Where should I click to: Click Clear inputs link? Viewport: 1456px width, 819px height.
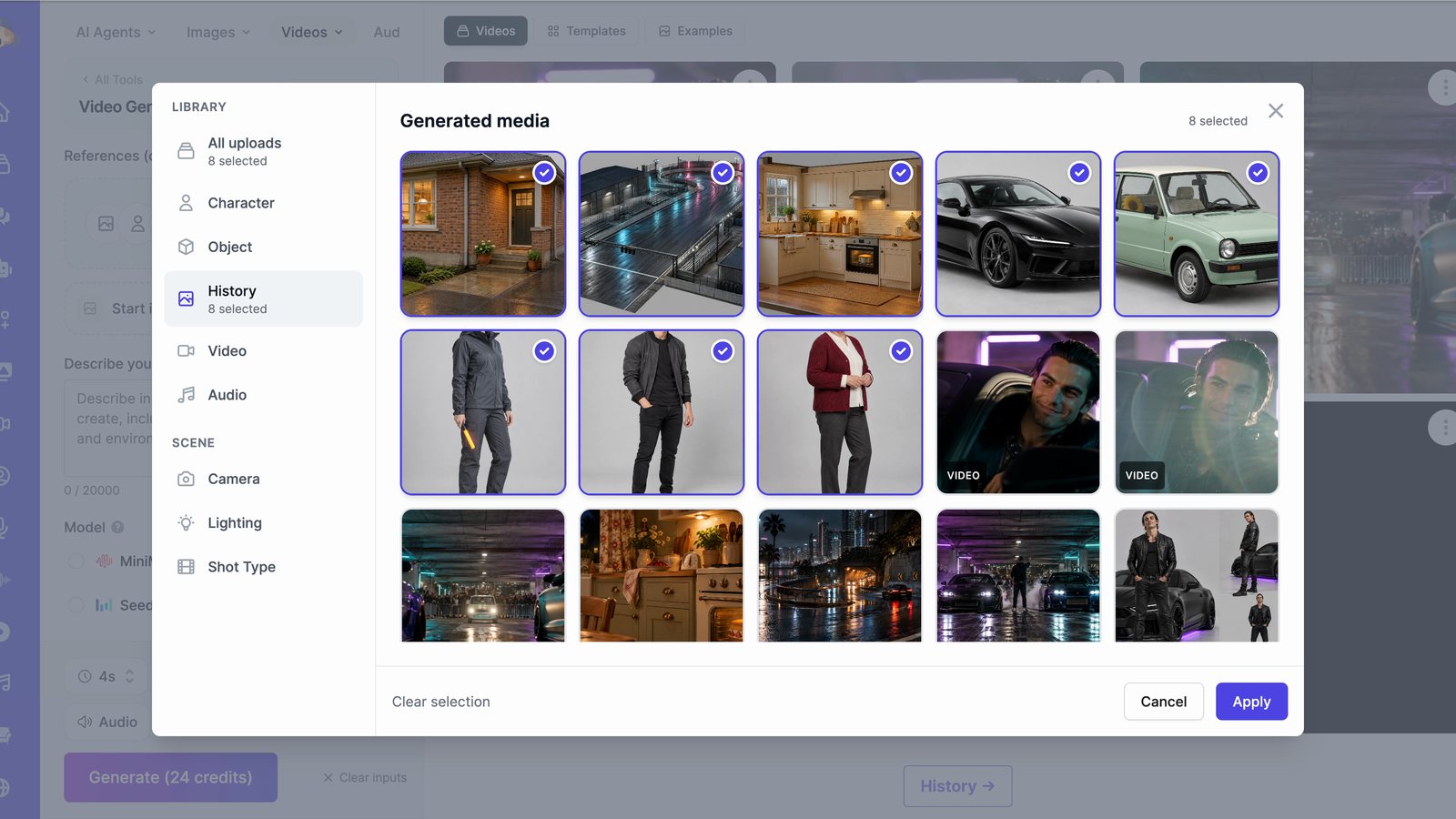pyautogui.click(x=365, y=778)
